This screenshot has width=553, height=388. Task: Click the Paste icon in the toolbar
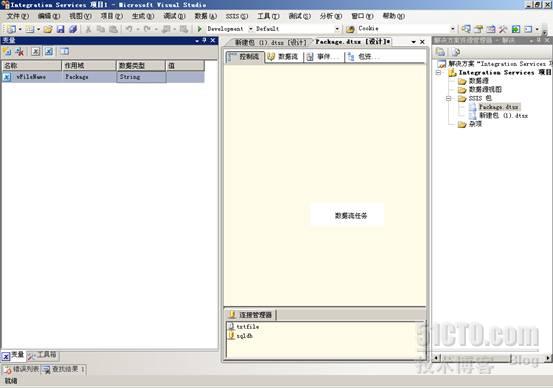113,29
